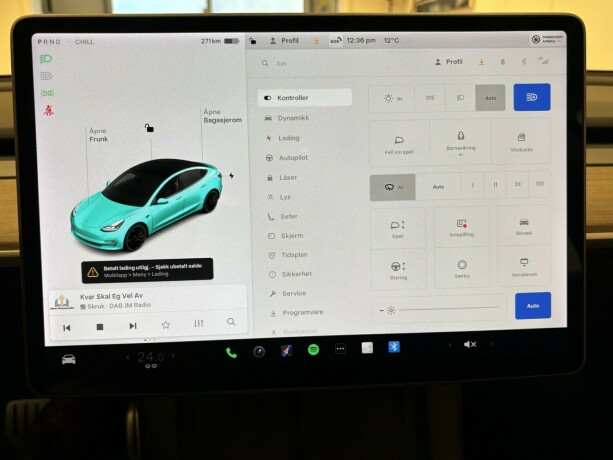This screenshot has height=460, width=613.
Task: Select low beam headlights mode
Action: [x=460, y=98]
